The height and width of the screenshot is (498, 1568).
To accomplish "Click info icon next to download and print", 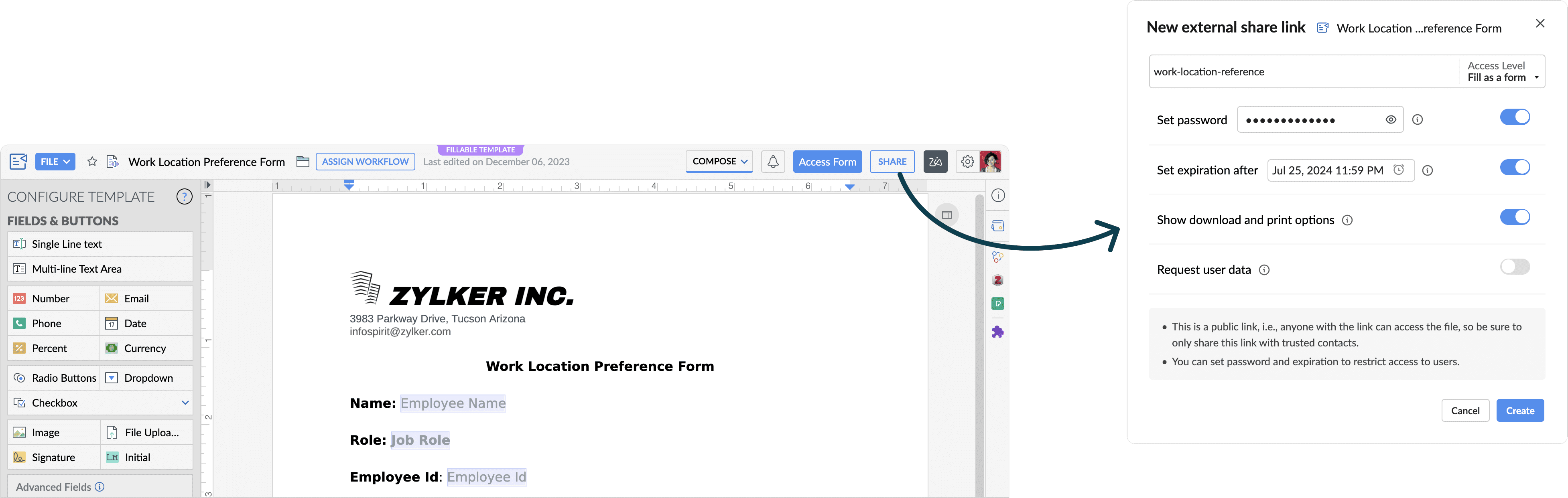I will pos(1347,220).
